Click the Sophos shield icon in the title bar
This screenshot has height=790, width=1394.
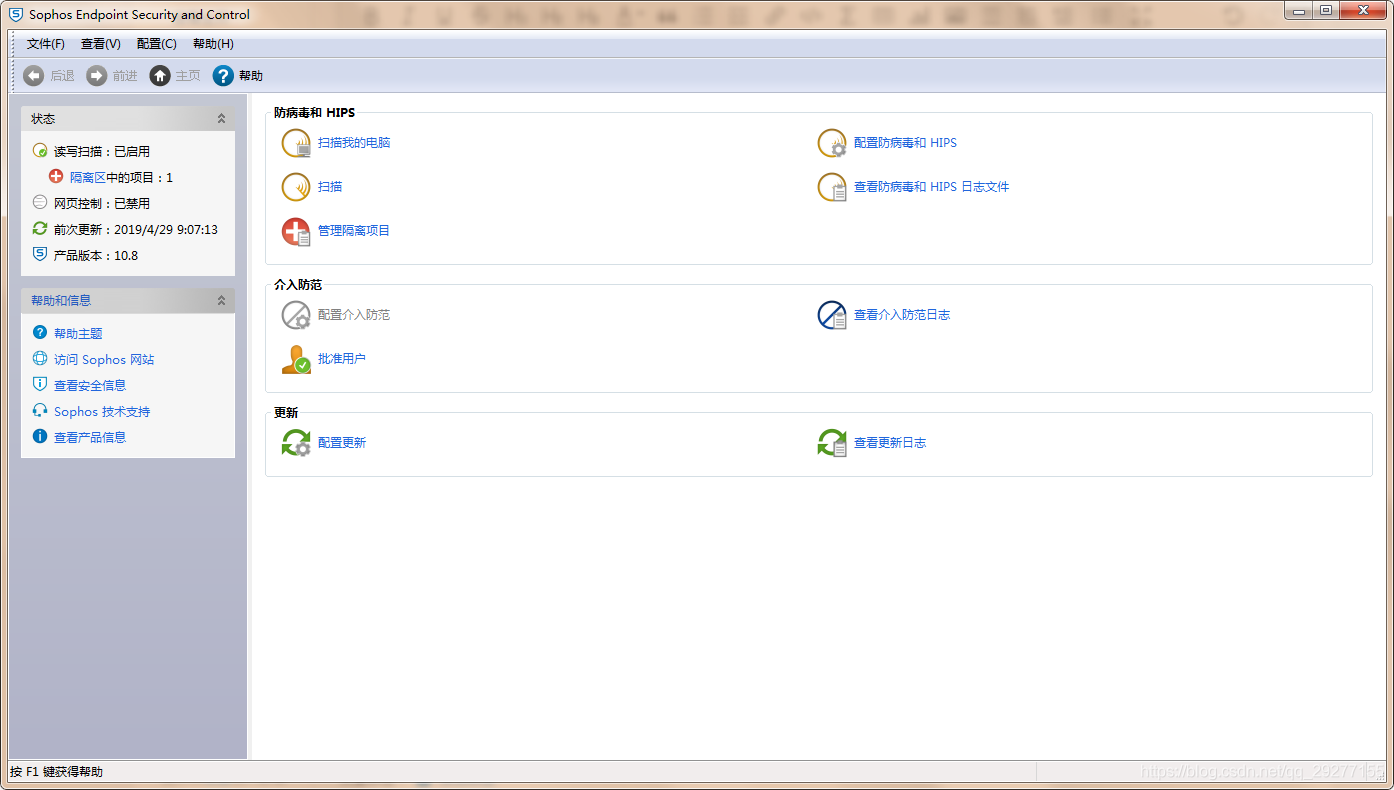pyautogui.click(x=16, y=15)
